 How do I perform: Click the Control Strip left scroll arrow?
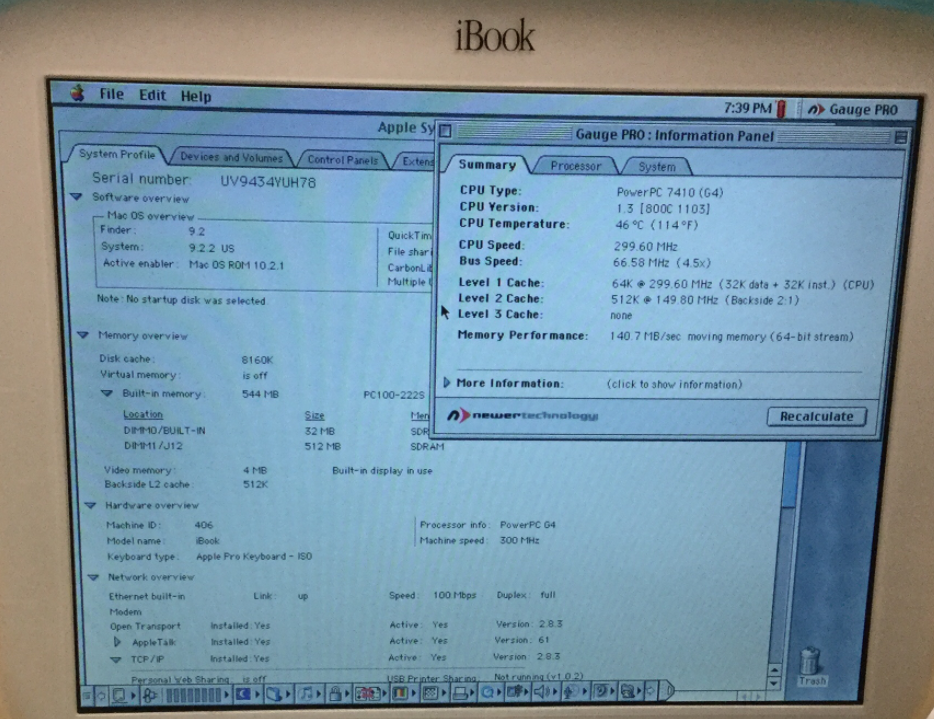pos(101,694)
